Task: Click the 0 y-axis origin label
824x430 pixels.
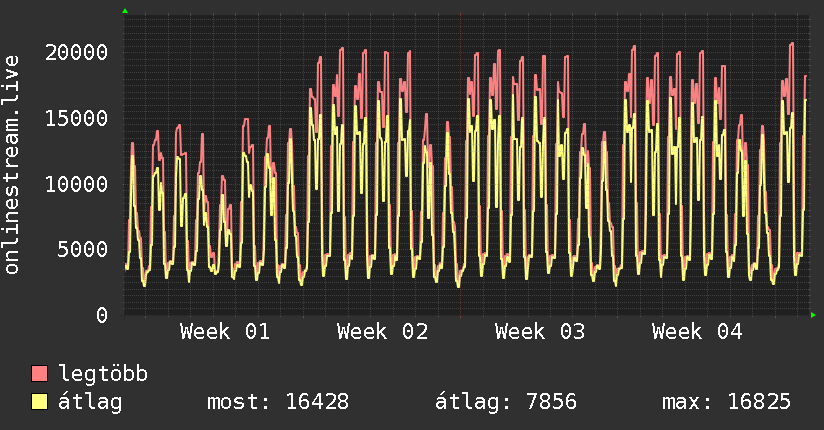Action: (102, 315)
